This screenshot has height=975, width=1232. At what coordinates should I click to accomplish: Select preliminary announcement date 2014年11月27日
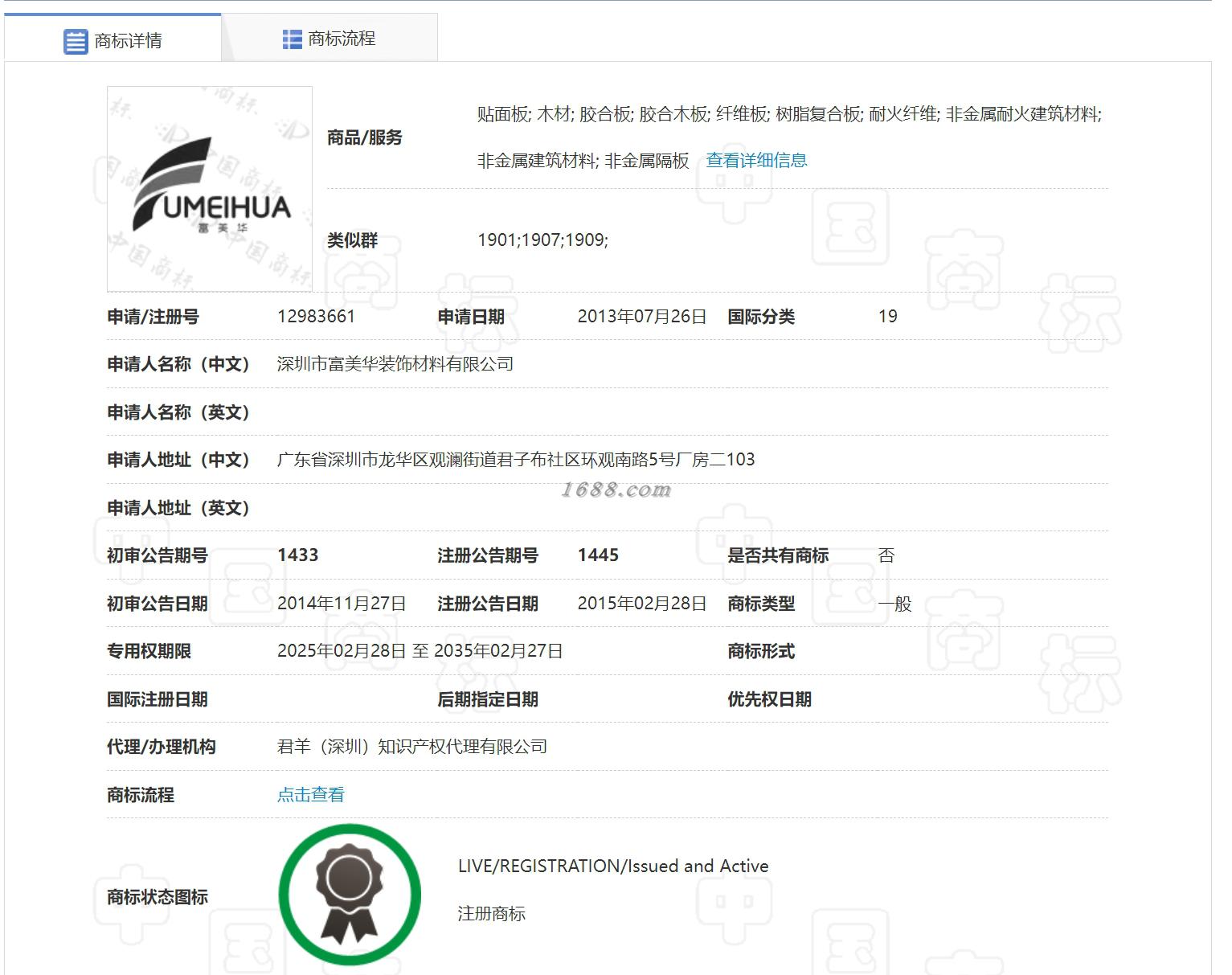[342, 604]
